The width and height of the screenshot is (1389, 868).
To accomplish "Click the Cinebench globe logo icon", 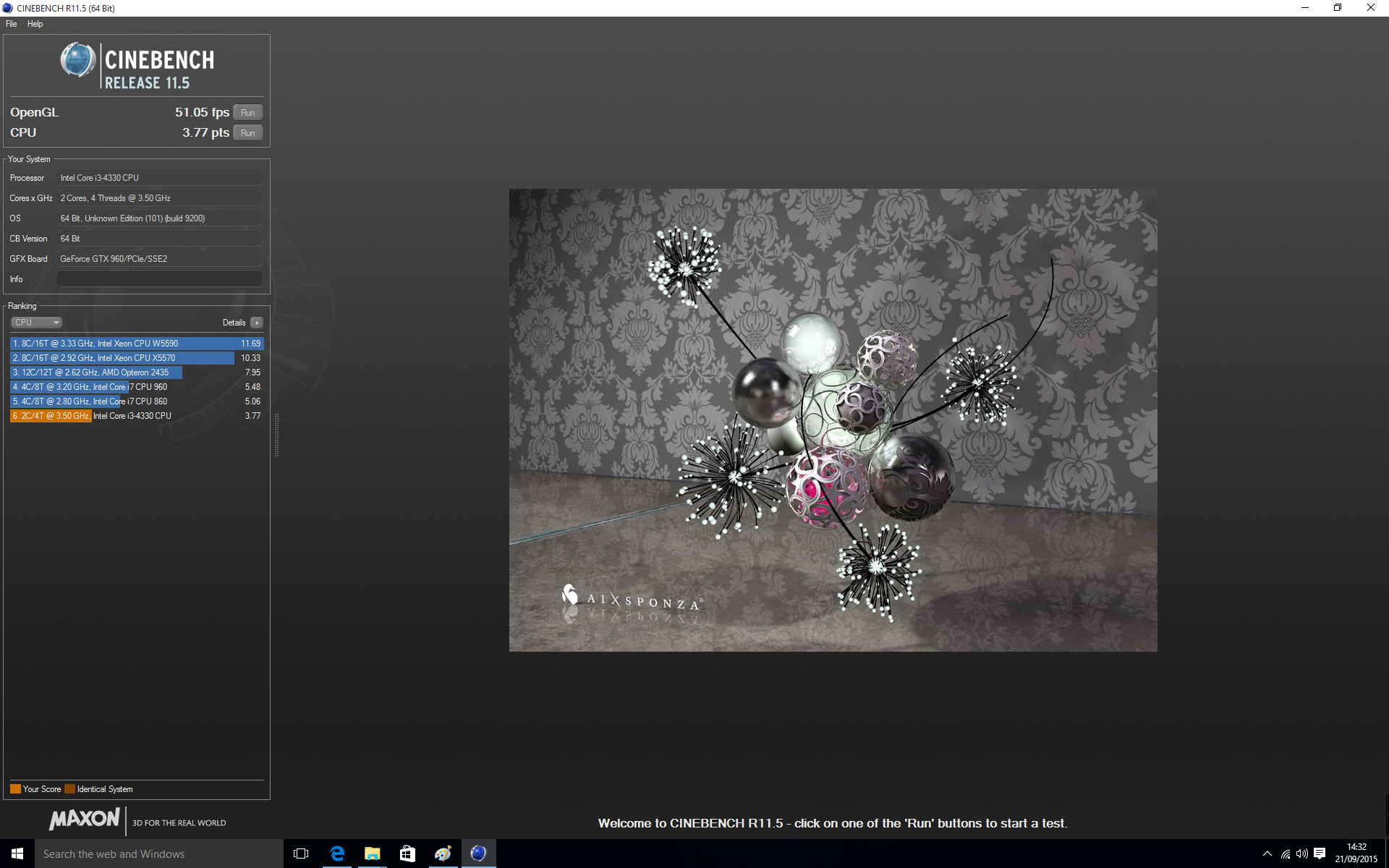I will (x=77, y=60).
